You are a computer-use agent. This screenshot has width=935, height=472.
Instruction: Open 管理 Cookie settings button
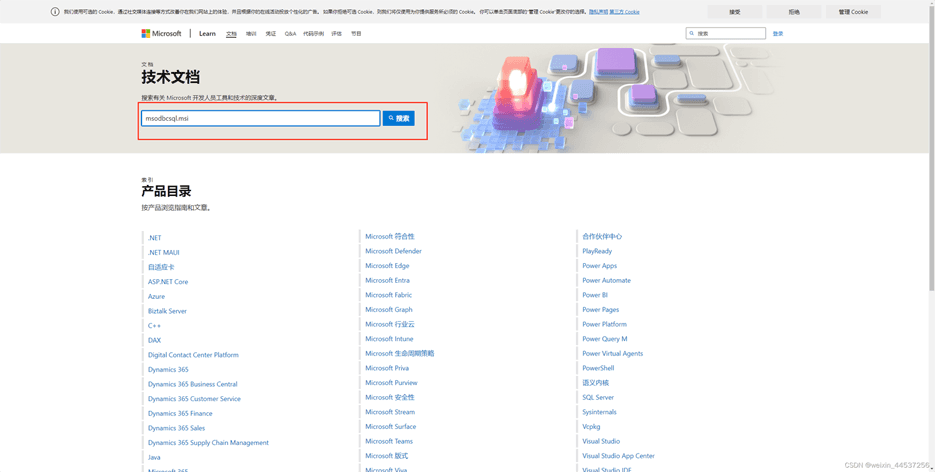coord(853,12)
